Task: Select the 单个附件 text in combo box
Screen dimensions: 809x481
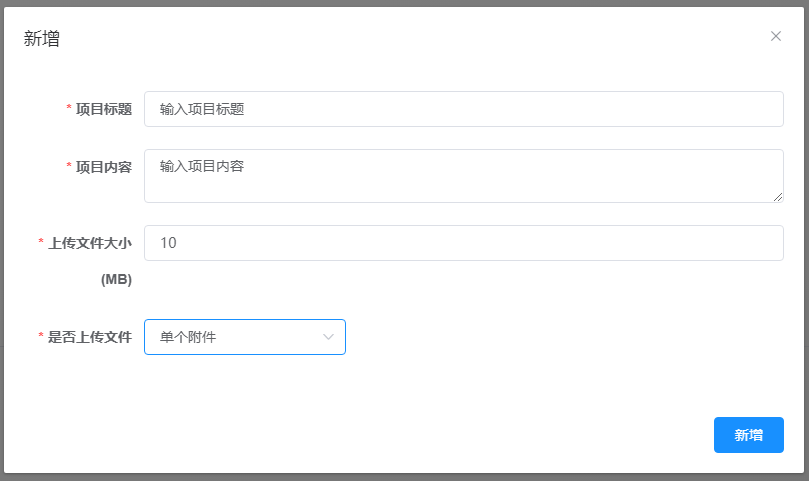Action: pyautogui.click(x=188, y=337)
